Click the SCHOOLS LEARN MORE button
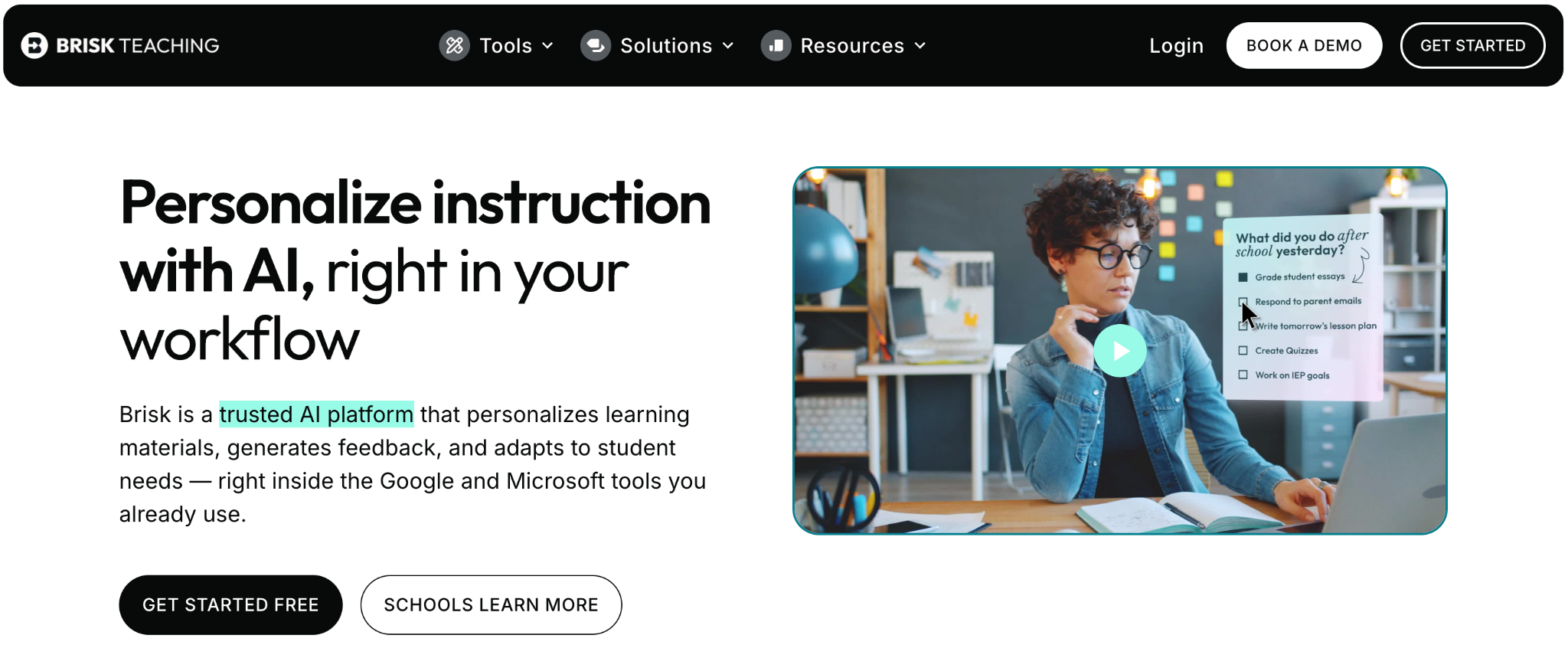1568x645 pixels. click(491, 604)
